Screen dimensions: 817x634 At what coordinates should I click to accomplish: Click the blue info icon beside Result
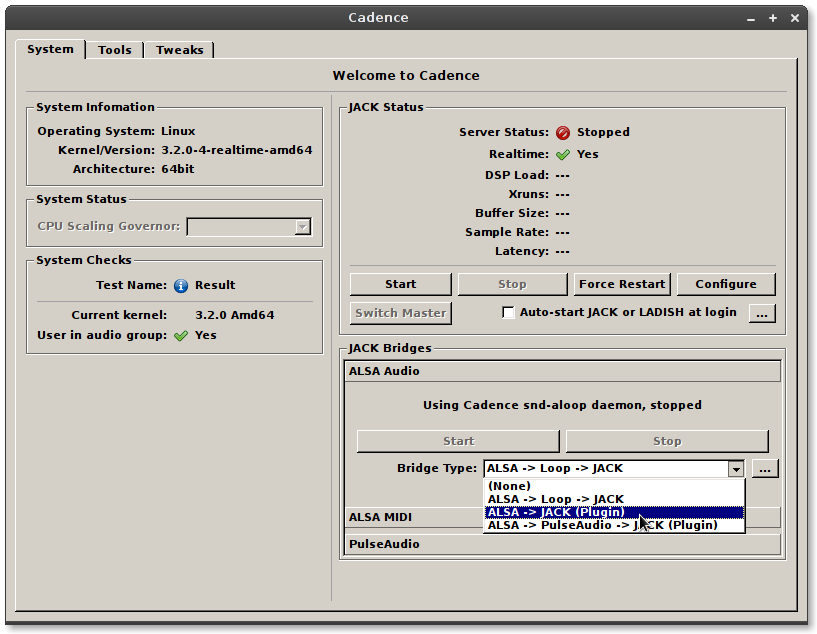(x=181, y=285)
